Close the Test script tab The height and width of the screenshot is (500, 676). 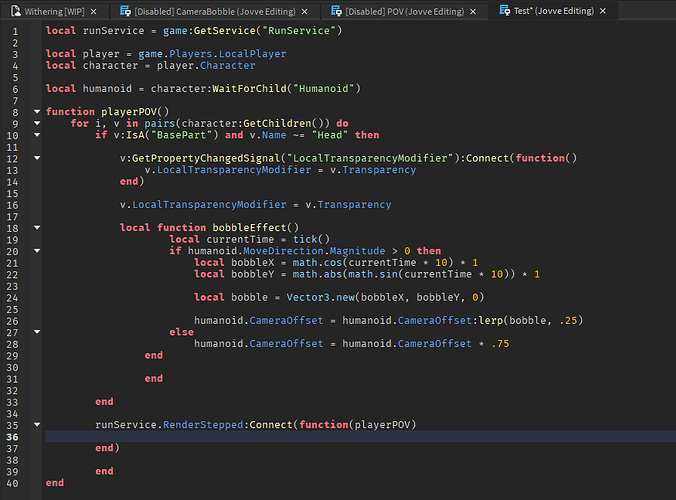point(603,11)
